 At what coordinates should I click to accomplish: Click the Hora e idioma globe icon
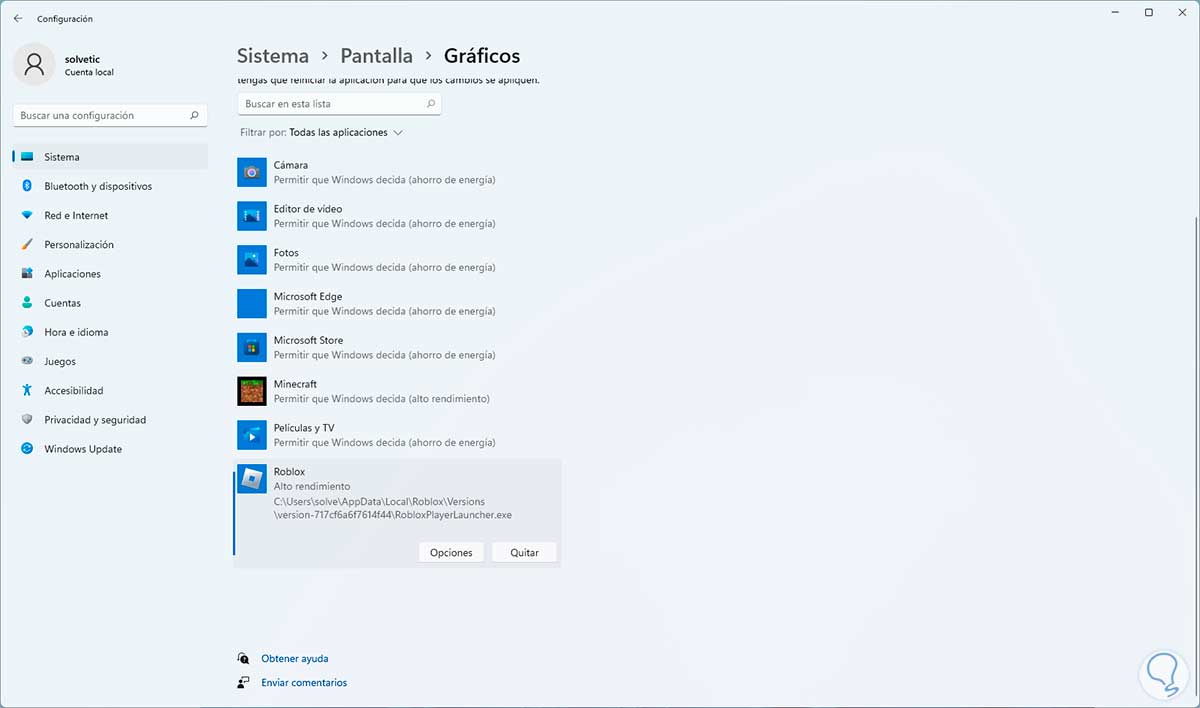(x=27, y=332)
